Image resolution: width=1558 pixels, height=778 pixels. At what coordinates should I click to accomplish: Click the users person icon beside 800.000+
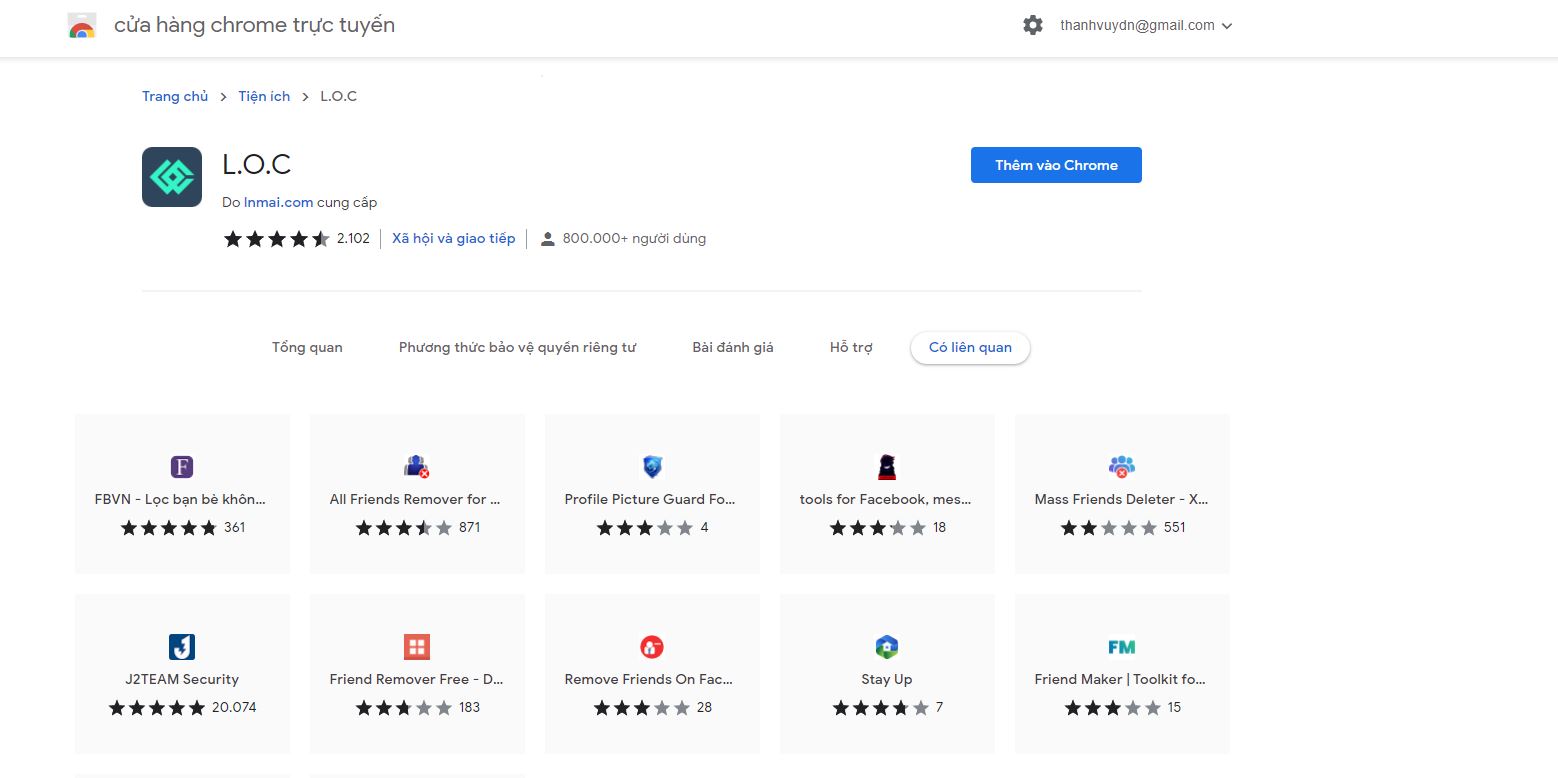547,239
